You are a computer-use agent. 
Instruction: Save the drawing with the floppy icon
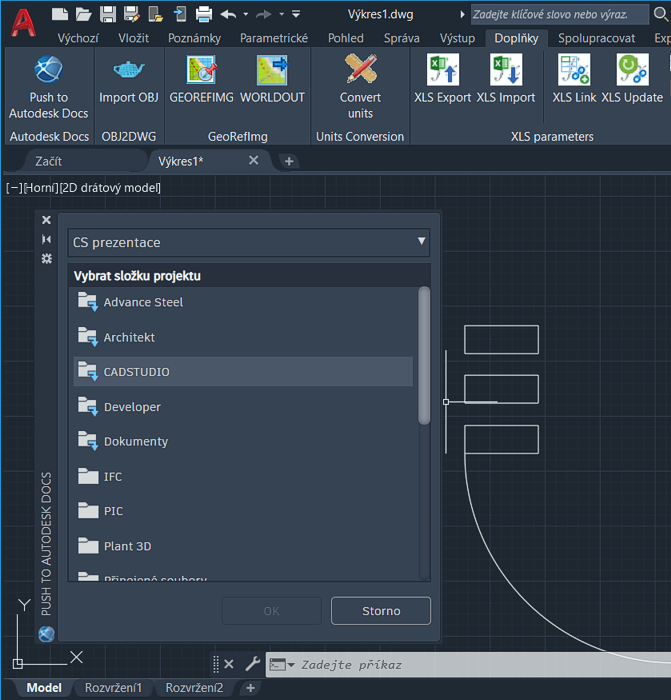click(108, 14)
